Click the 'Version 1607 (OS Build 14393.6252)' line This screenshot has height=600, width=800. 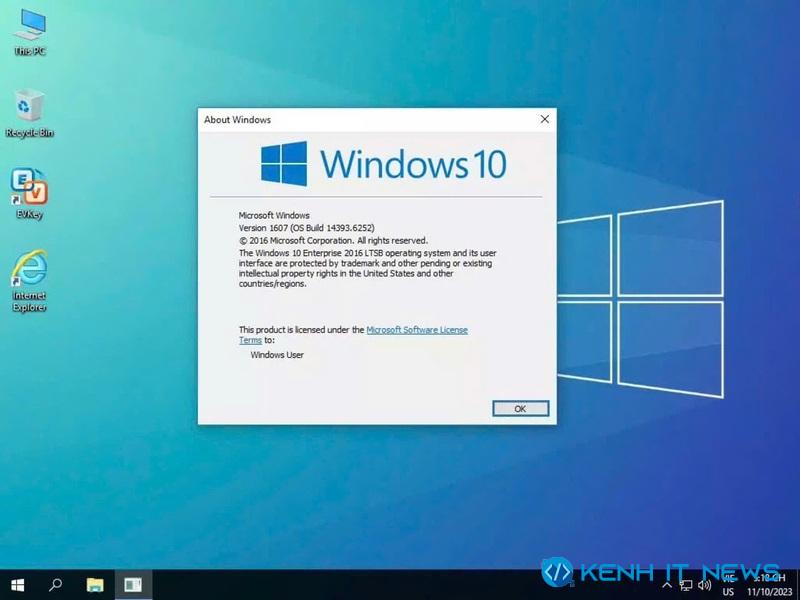click(307, 228)
